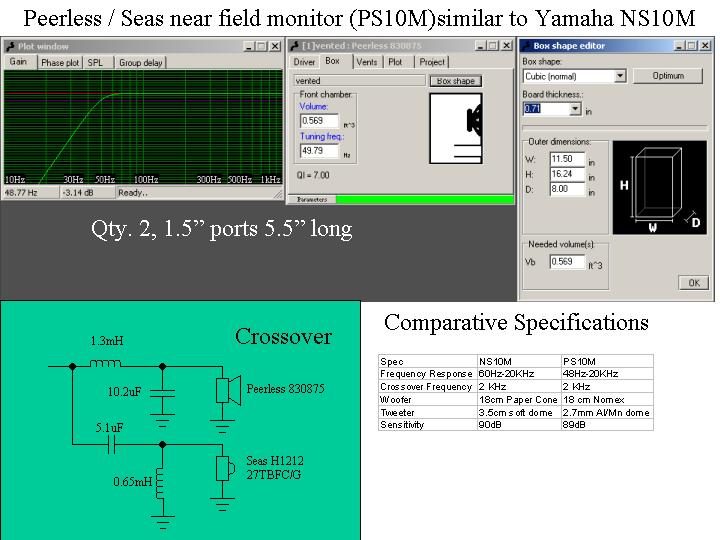Image resolution: width=720 pixels, height=540 pixels.
Task: Click the Ready.. status text
Action: 133,193
